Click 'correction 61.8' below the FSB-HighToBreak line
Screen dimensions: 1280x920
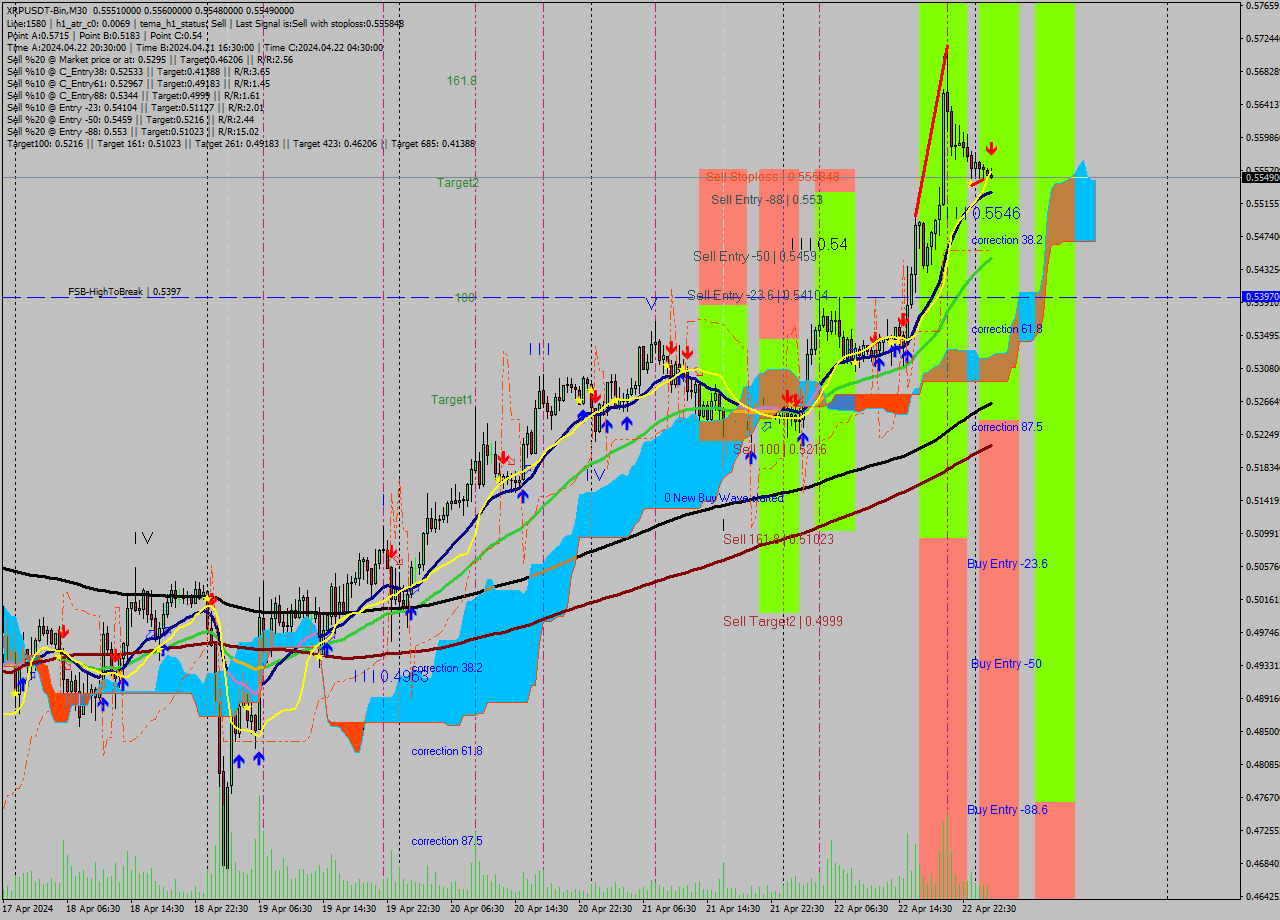point(1007,329)
